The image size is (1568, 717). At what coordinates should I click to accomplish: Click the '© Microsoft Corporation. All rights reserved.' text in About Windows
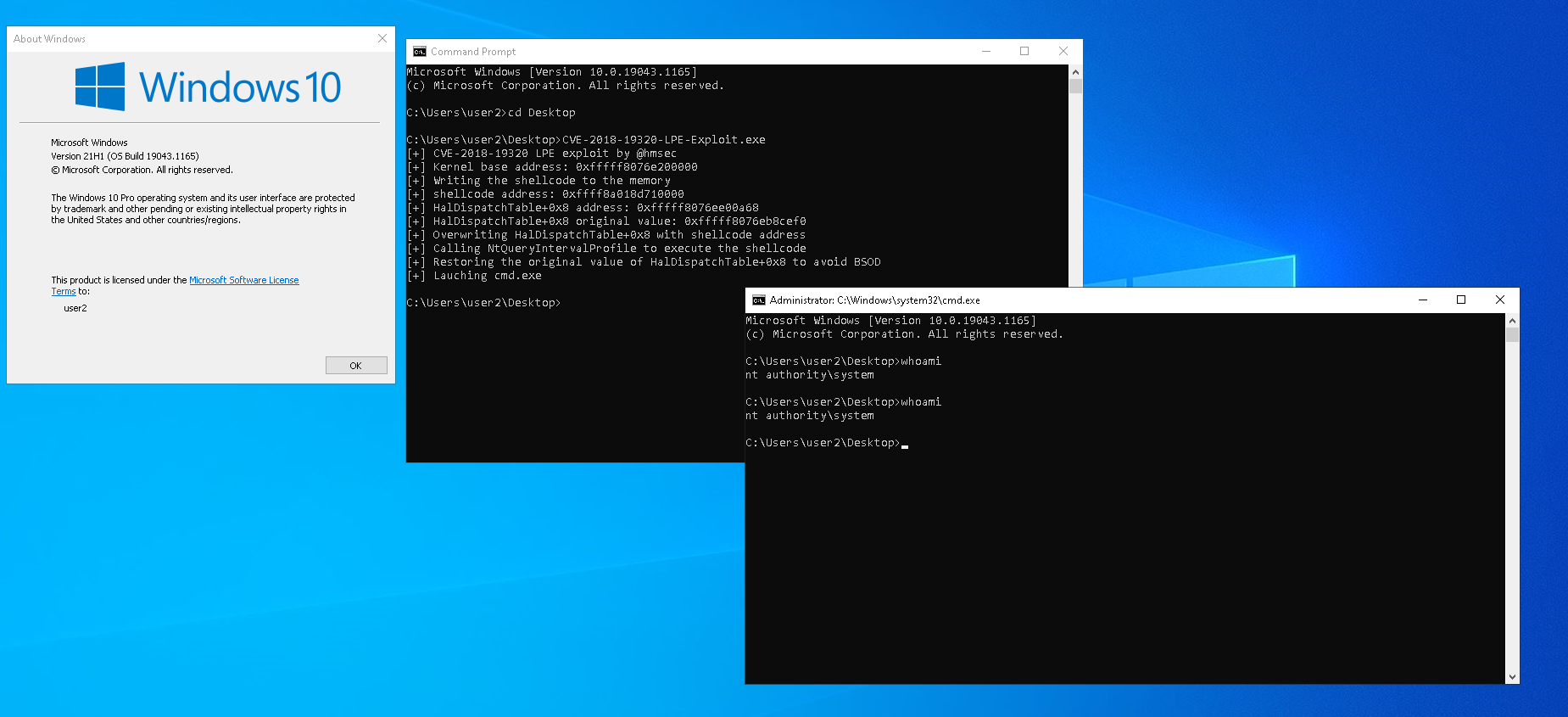(x=142, y=170)
